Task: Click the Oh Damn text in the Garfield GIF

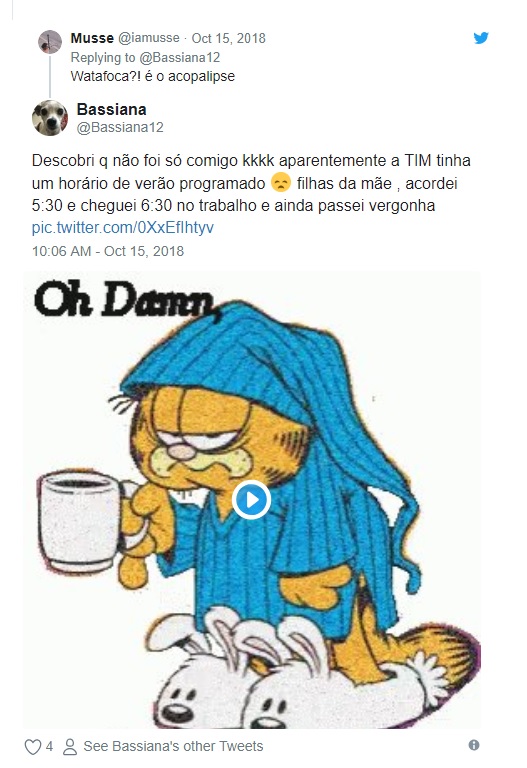Action: (125, 300)
